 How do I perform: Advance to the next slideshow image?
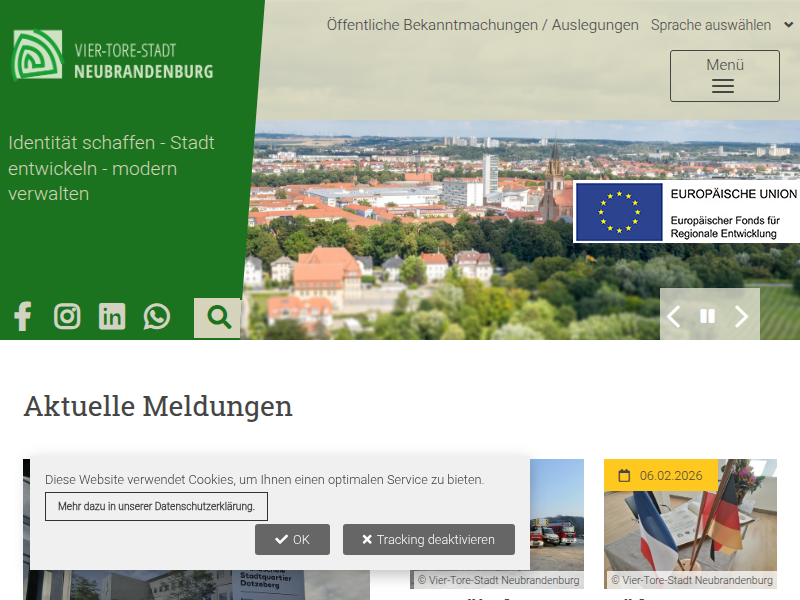coord(741,317)
